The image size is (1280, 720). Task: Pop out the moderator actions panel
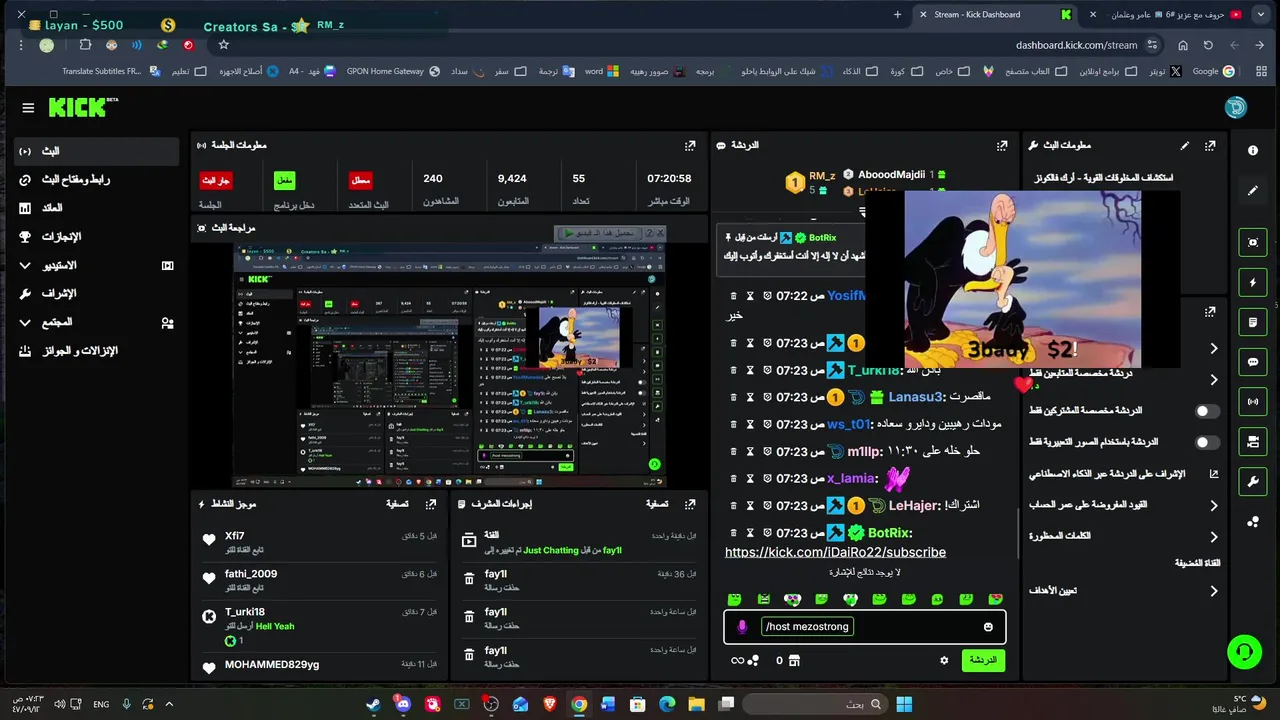coord(690,504)
